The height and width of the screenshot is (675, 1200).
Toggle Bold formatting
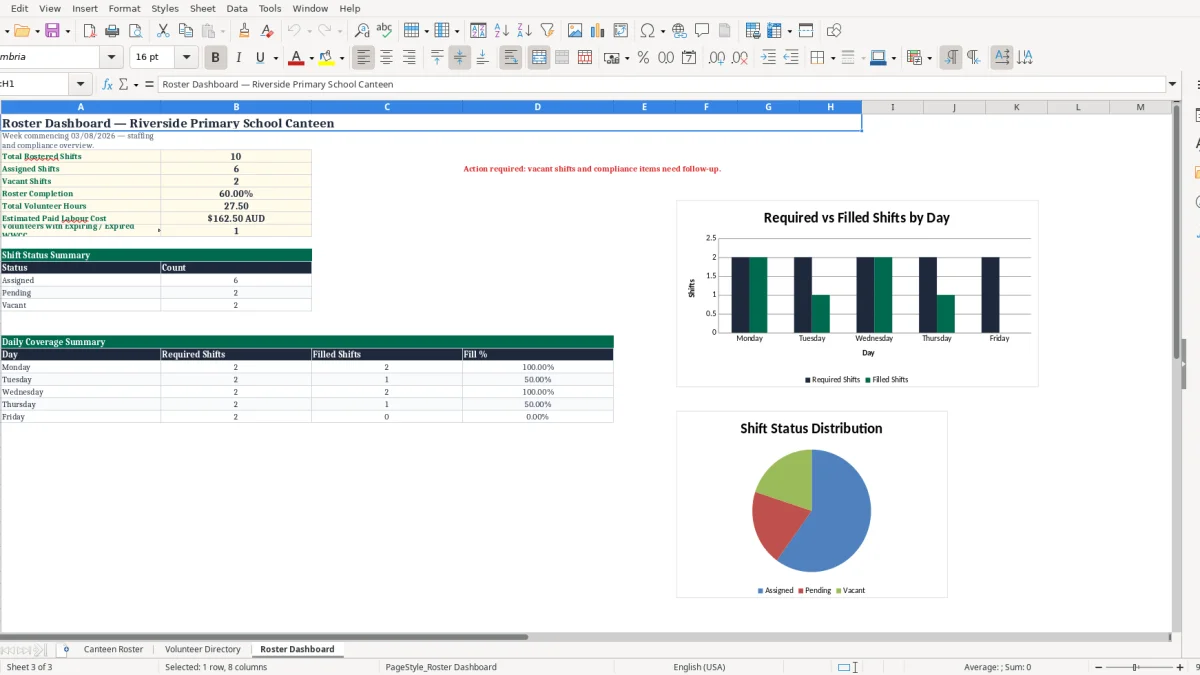[x=214, y=58]
